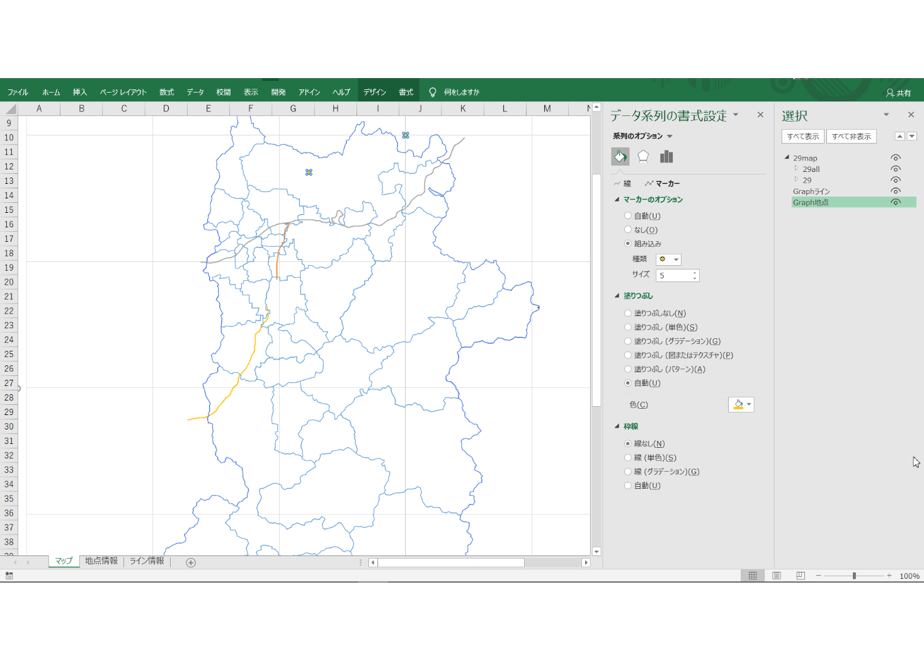The height and width of the screenshot is (660, 924).
Task: Select marker option なし(O)
Action: tap(628, 230)
